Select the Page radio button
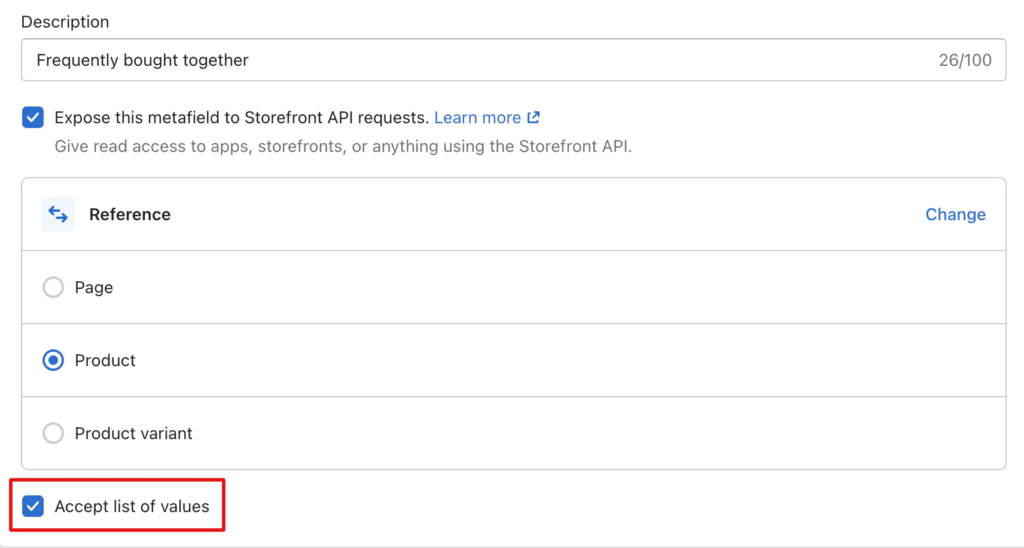1024x548 pixels. 53,288
